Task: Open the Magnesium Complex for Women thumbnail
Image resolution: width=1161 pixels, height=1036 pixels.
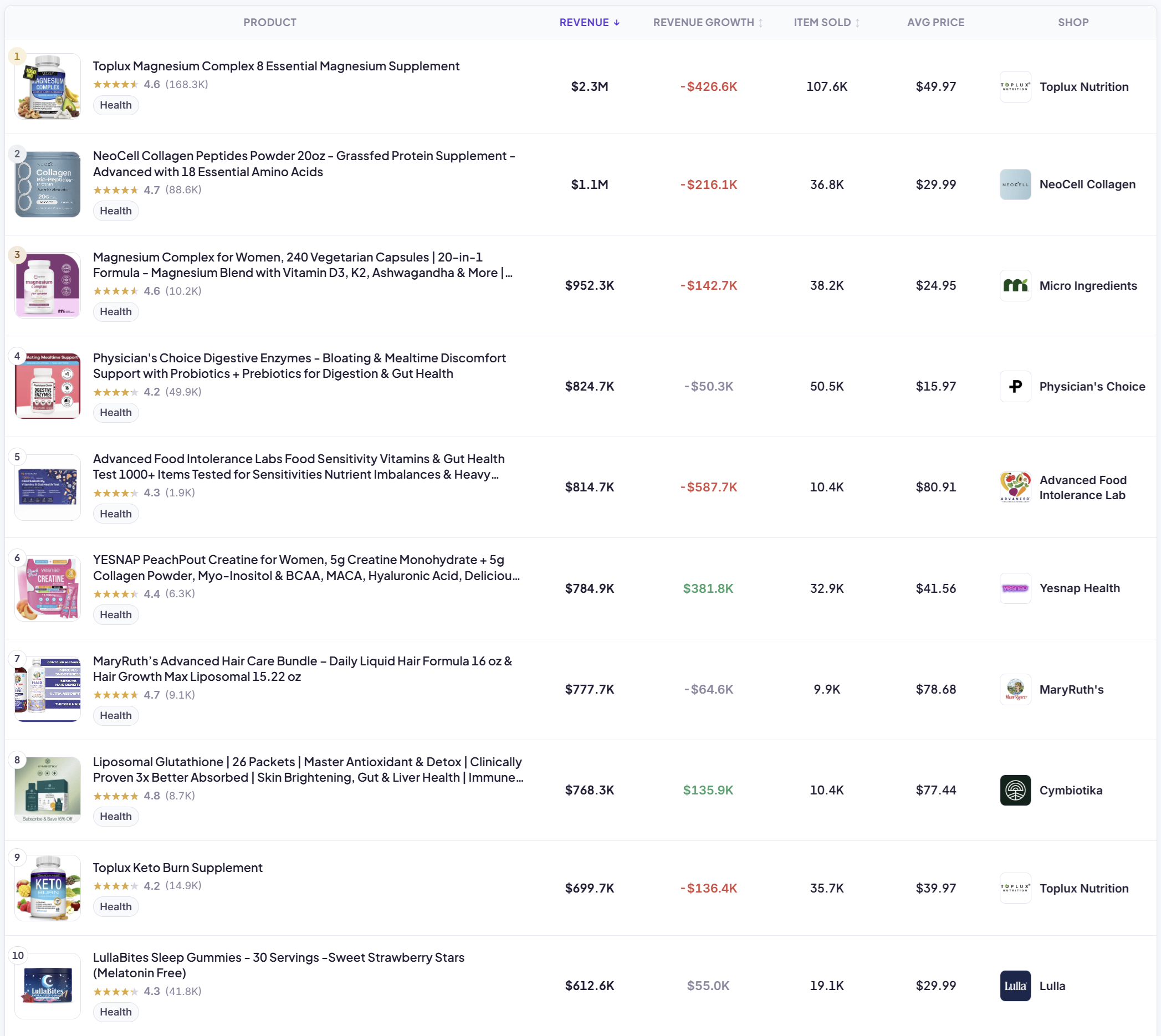Action: tap(48, 285)
